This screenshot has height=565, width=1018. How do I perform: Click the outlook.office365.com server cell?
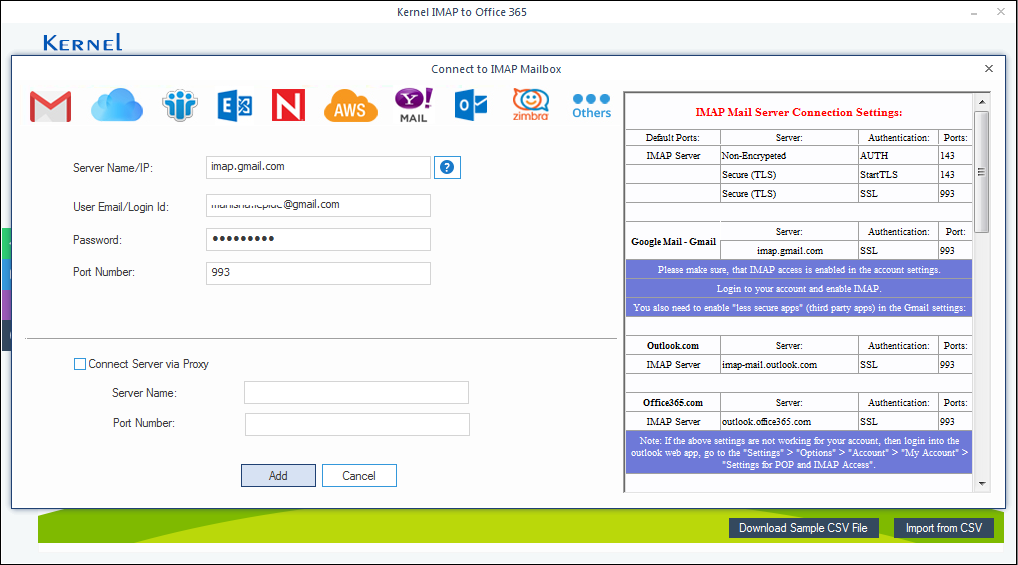(x=789, y=421)
